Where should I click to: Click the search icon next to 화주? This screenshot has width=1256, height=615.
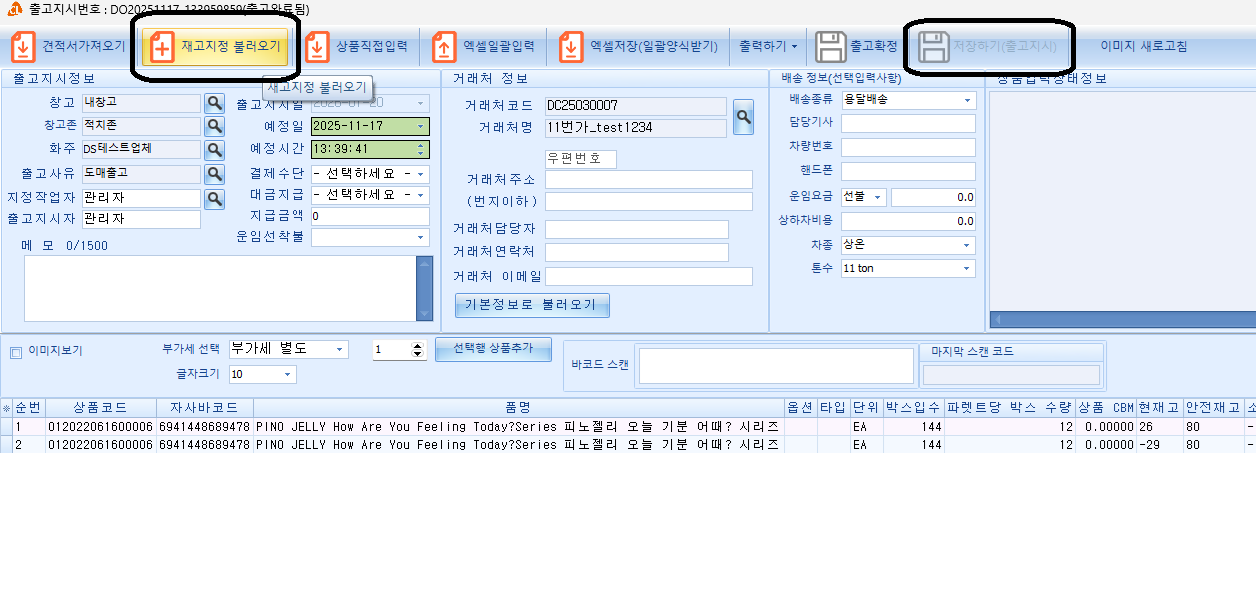[x=214, y=150]
